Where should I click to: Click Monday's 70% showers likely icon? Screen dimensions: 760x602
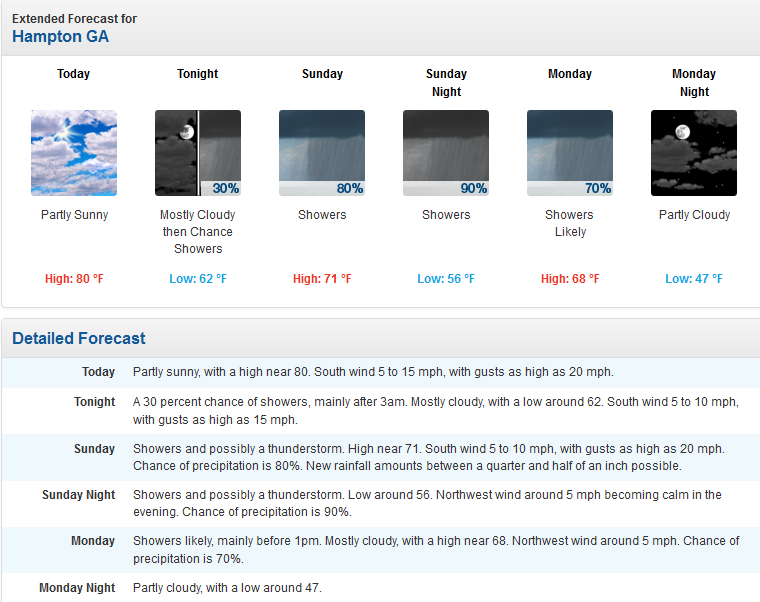pos(570,153)
